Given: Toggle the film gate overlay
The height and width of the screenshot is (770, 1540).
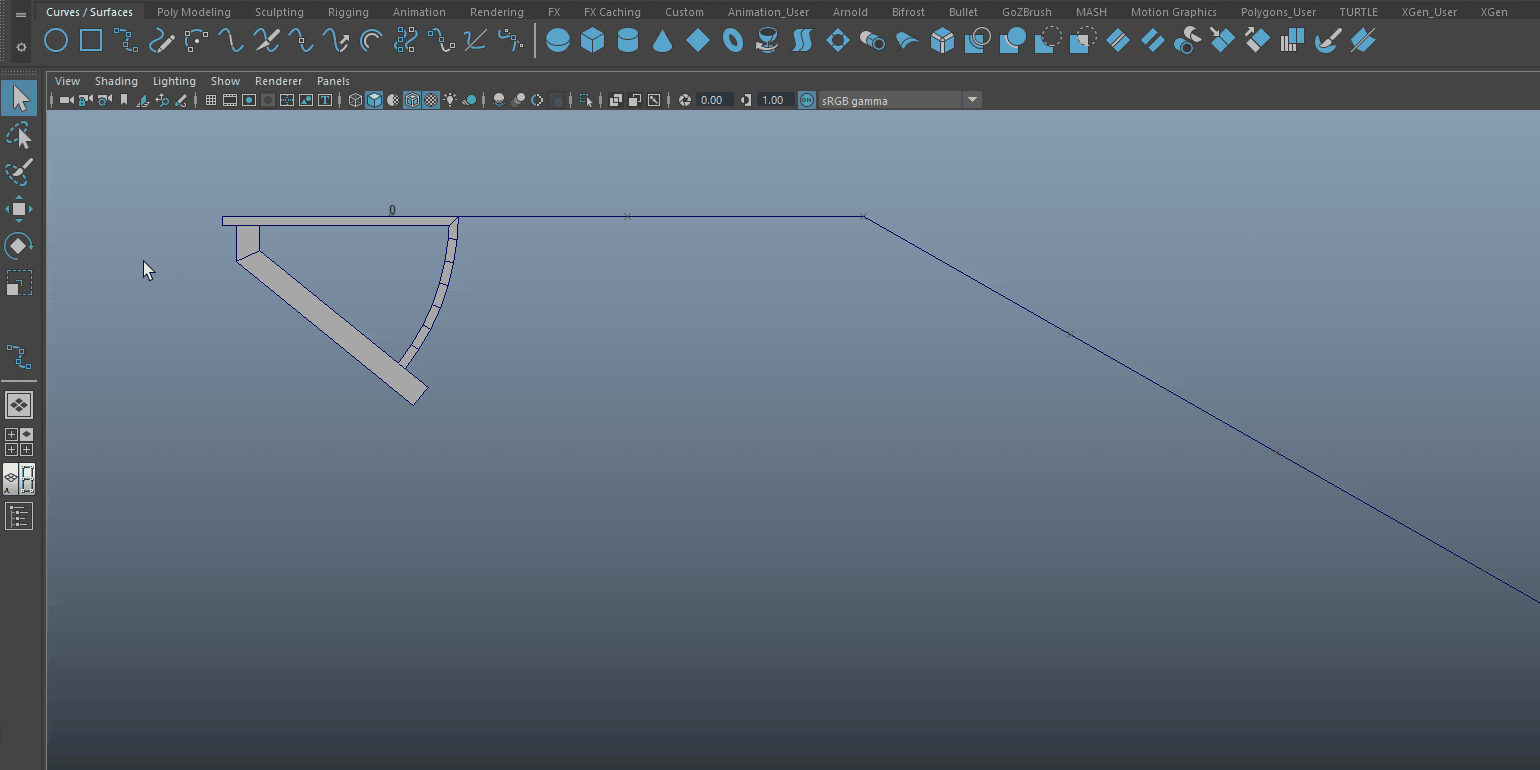Looking at the screenshot, I should 230,100.
